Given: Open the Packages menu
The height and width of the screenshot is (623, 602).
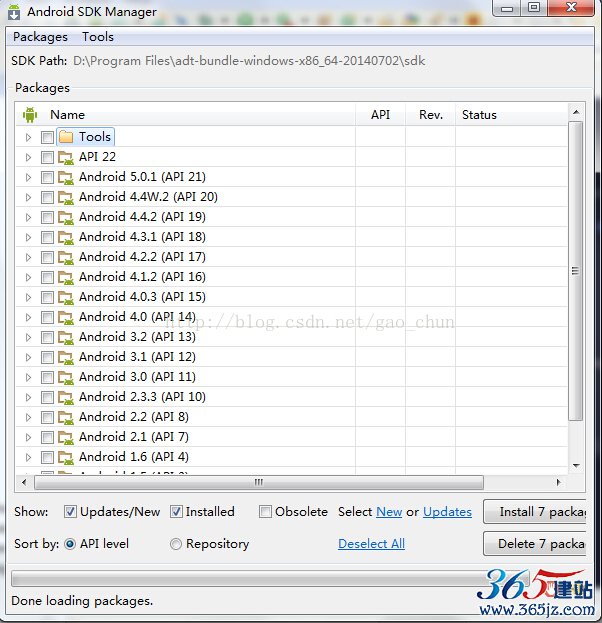Looking at the screenshot, I should 40,37.
